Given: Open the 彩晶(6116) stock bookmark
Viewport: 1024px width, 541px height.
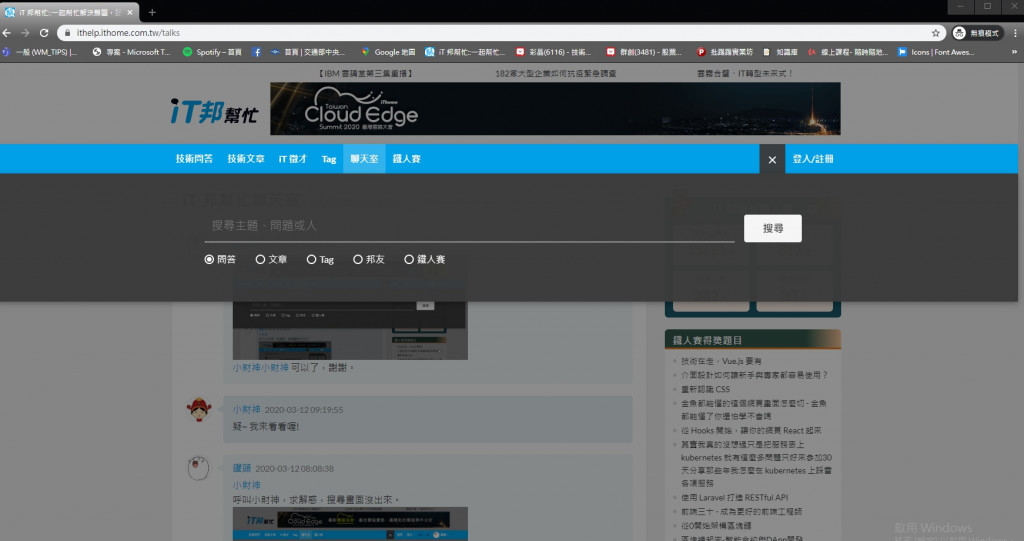Looking at the screenshot, I should [554, 52].
